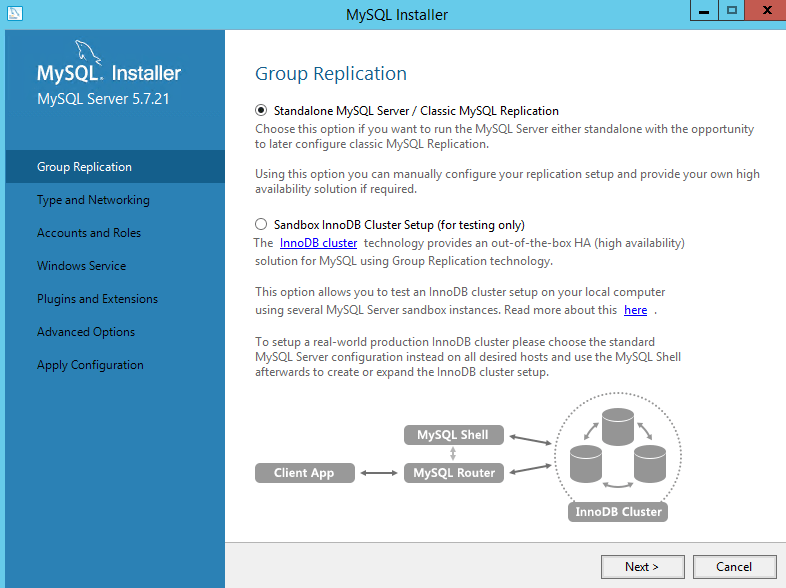Viewport: 786px width, 588px height.
Task: Click the Cancel button
Action: [x=734, y=566]
